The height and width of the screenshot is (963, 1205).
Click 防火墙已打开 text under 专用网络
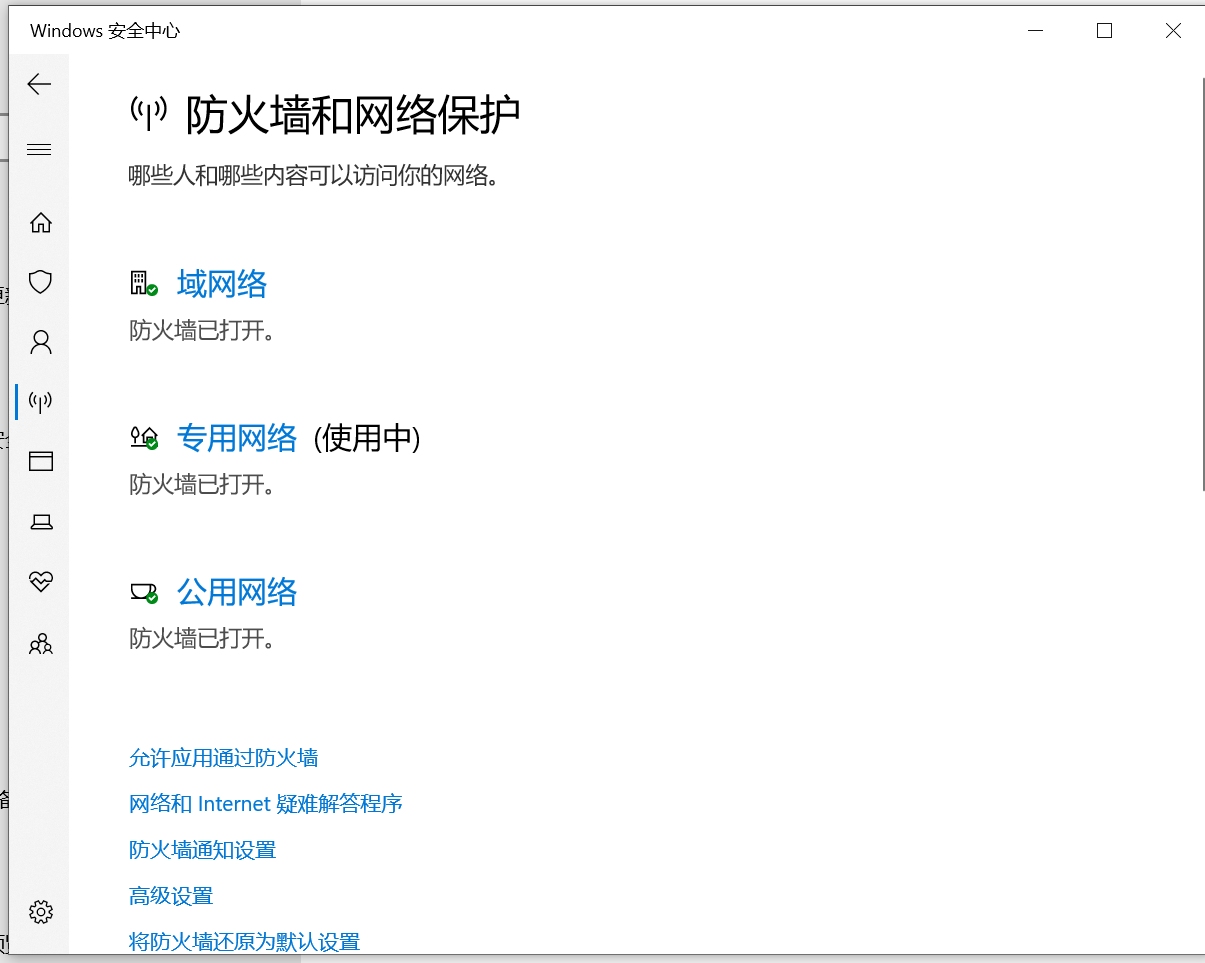tap(202, 485)
